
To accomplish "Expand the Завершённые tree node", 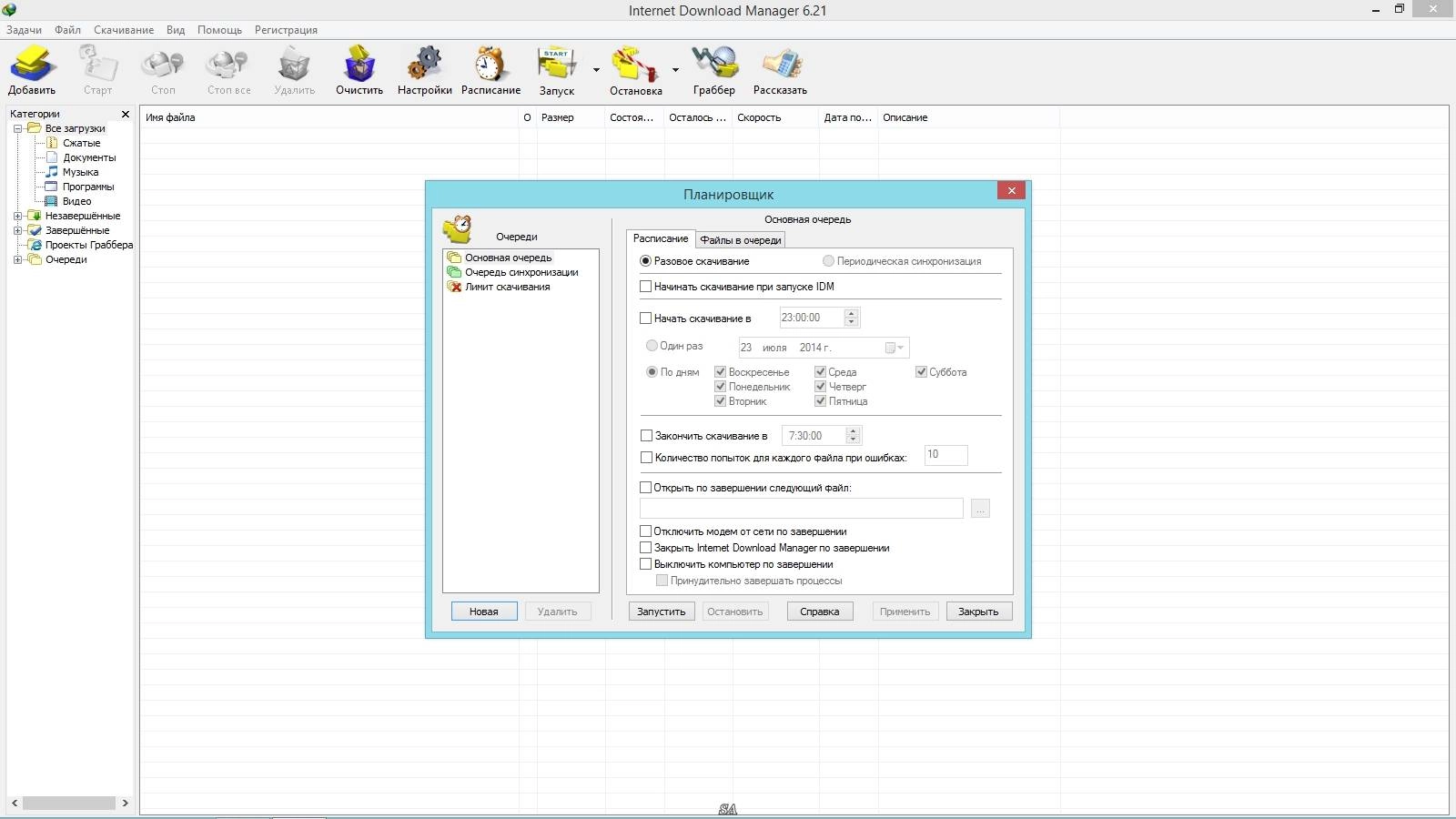I will (17, 230).
